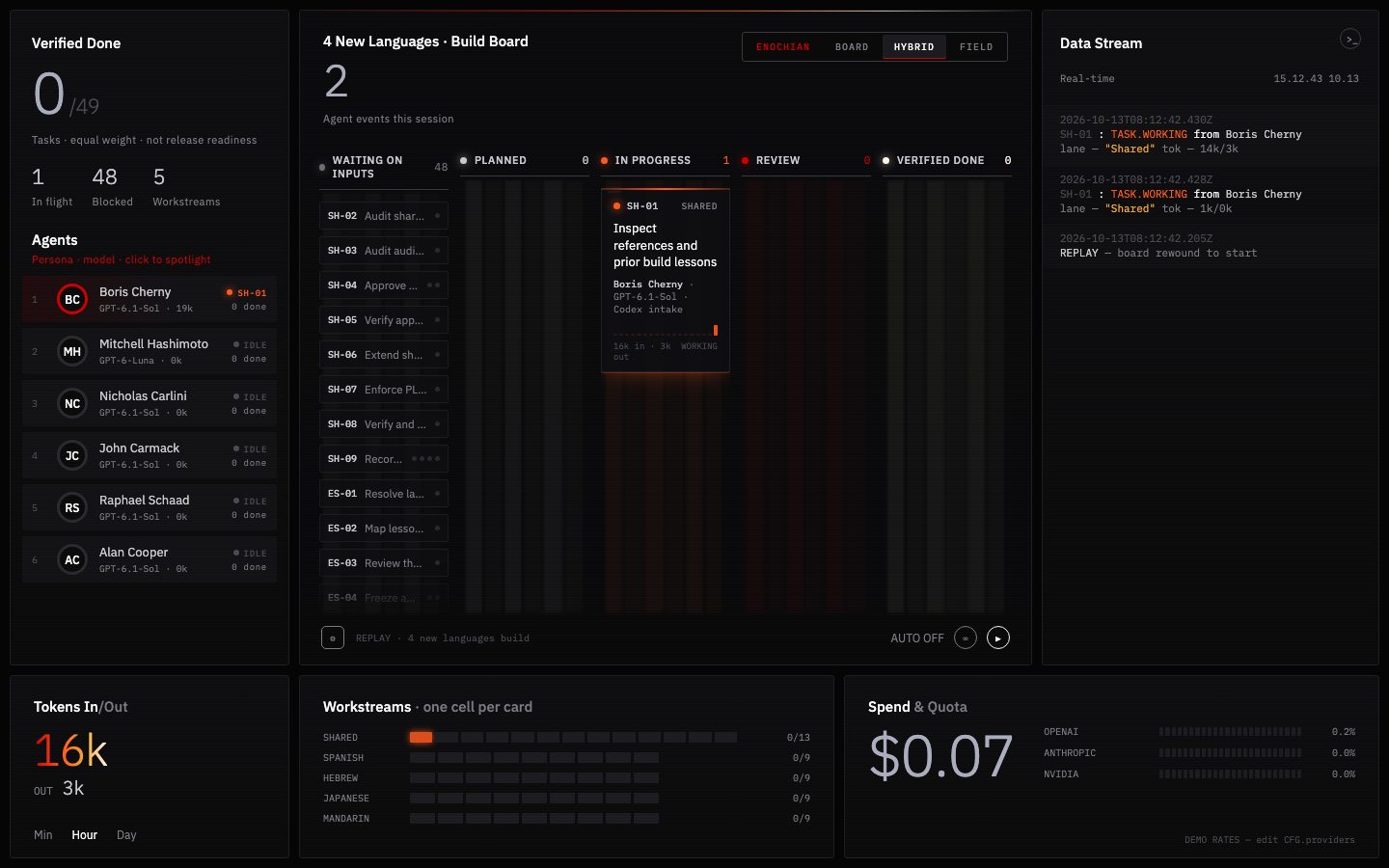Click the IN PROGRESS column header
1389x868 pixels.
pos(666,161)
